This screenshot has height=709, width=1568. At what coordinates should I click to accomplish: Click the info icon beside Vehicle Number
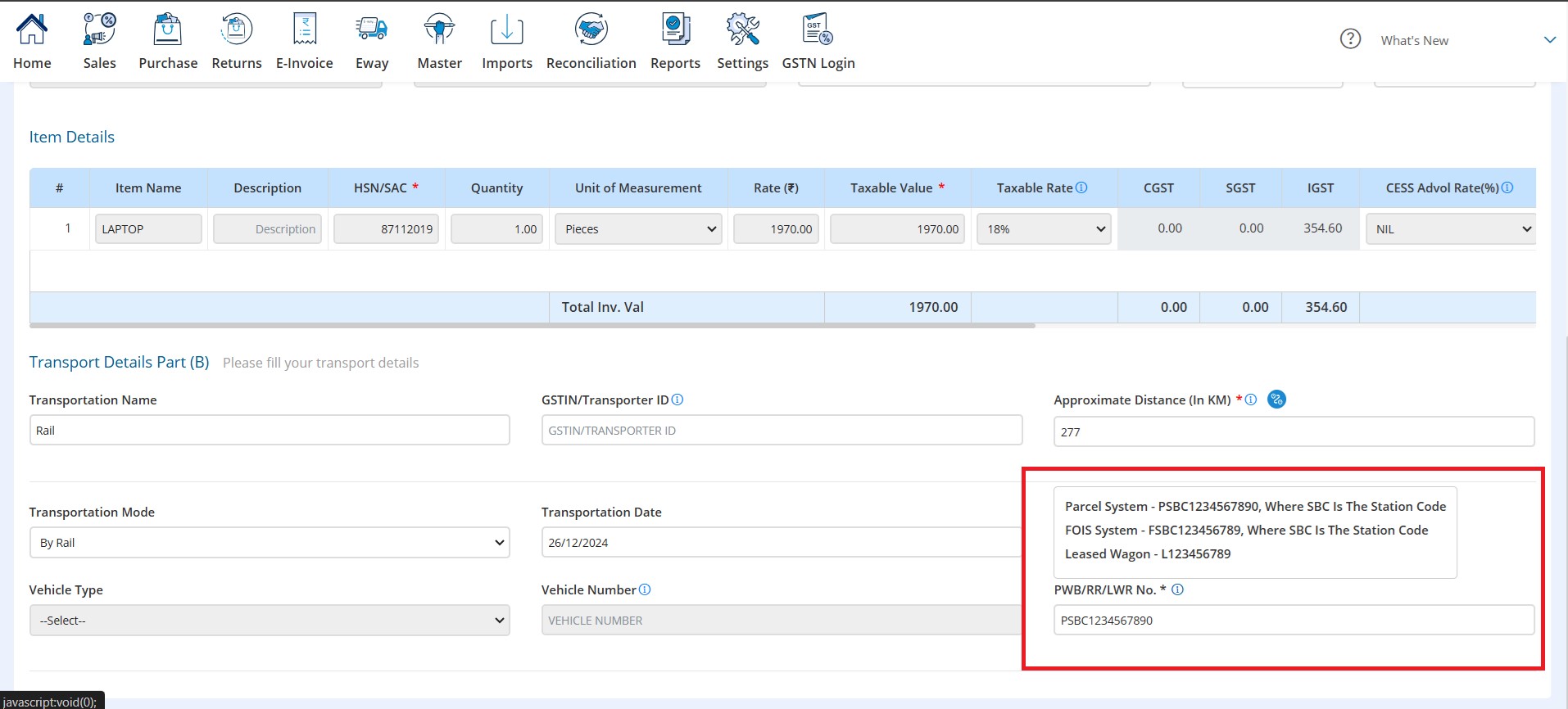(645, 589)
